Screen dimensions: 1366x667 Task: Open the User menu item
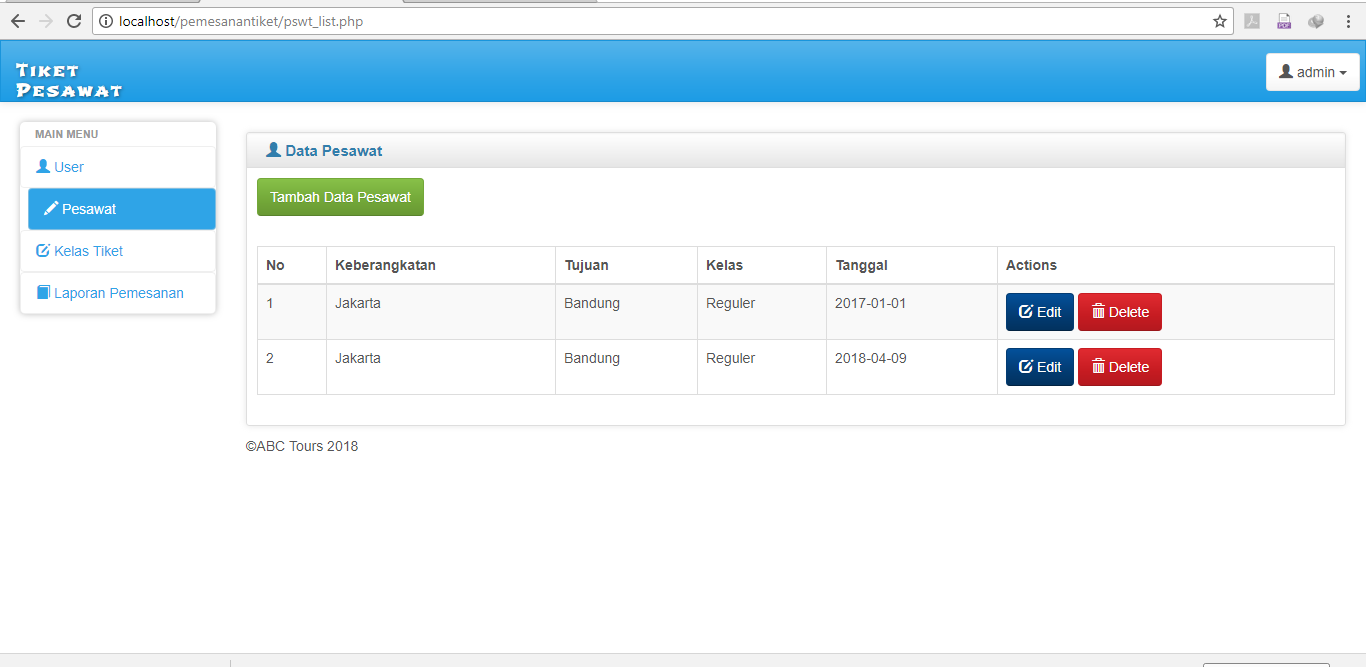click(x=68, y=167)
